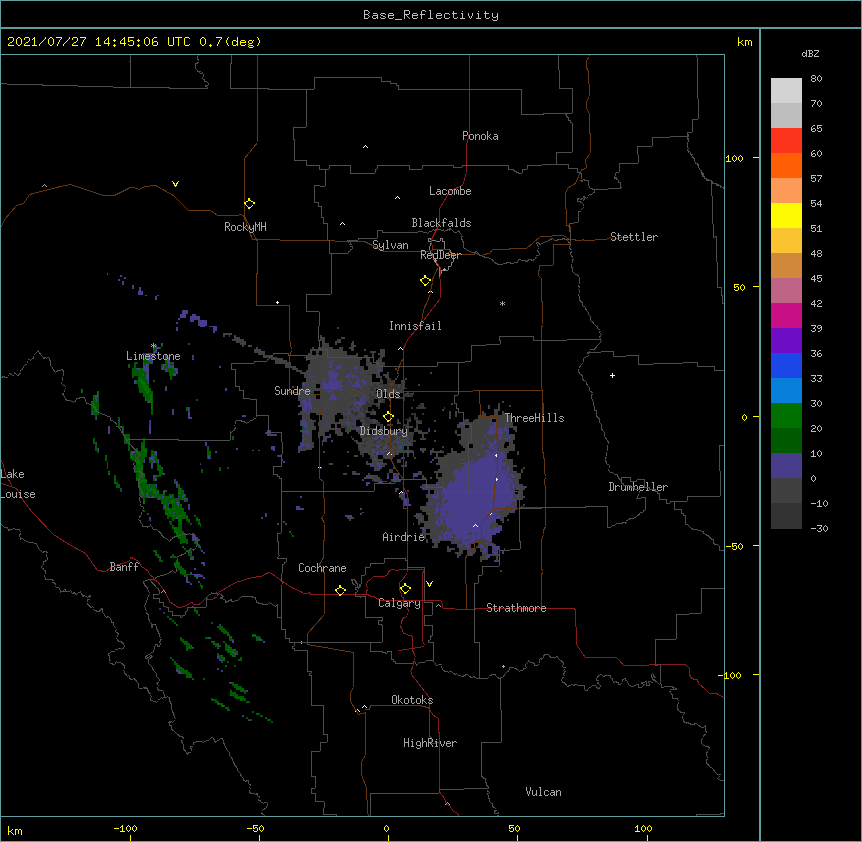Pick the purple 39–36 dBZ legend swatch
The width and height of the screenshot is (862, 842).
tap(786, 340)
